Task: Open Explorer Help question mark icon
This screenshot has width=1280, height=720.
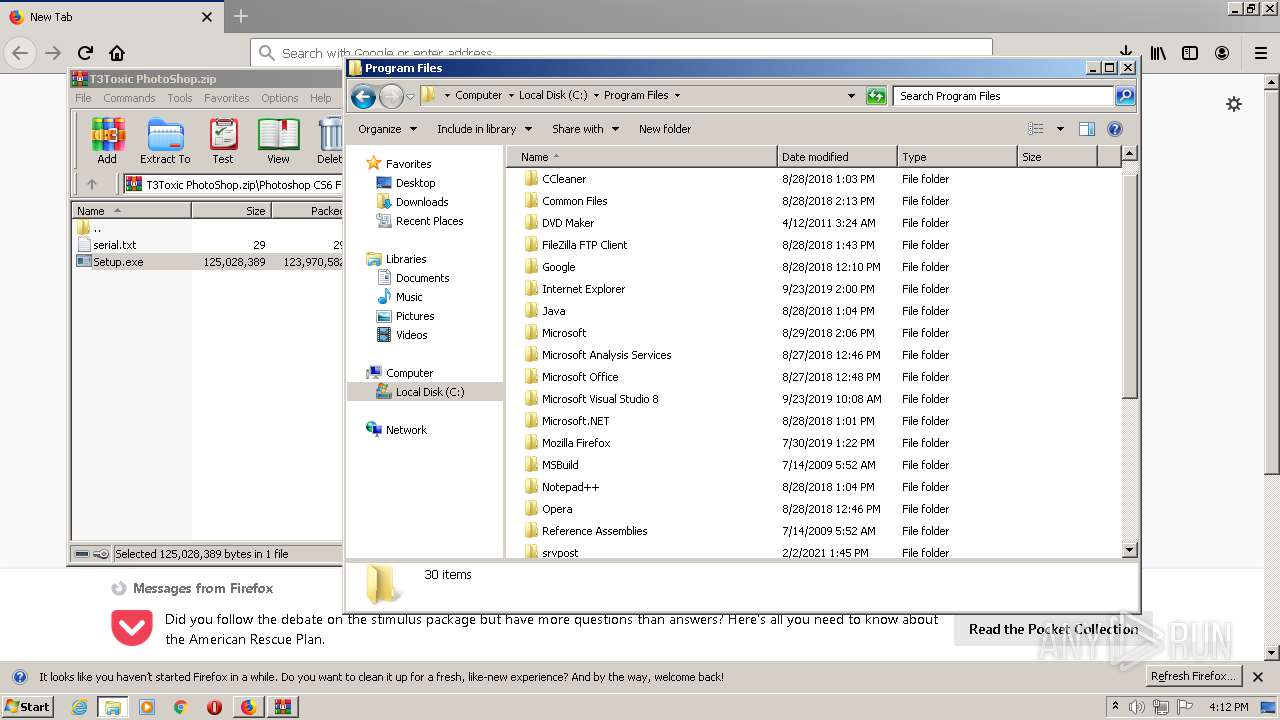Action: click(x=1115, y=129)
